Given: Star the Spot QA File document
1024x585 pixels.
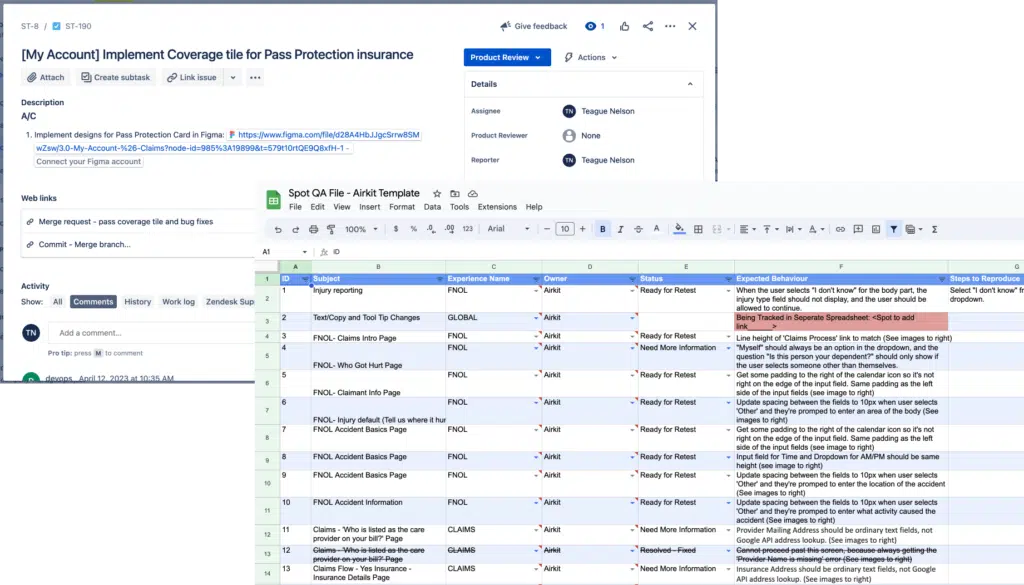Looking at the screenshot, I should coord(437,194).
